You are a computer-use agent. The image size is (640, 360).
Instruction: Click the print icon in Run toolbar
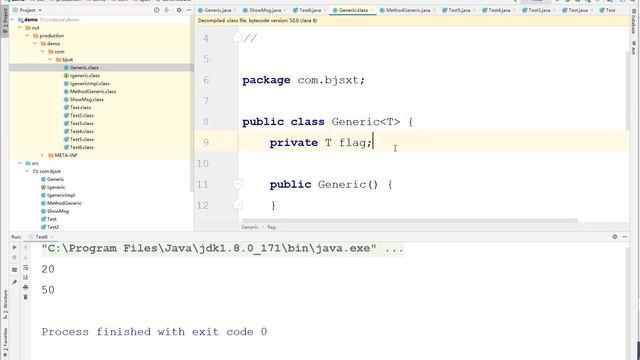point(25,287)
